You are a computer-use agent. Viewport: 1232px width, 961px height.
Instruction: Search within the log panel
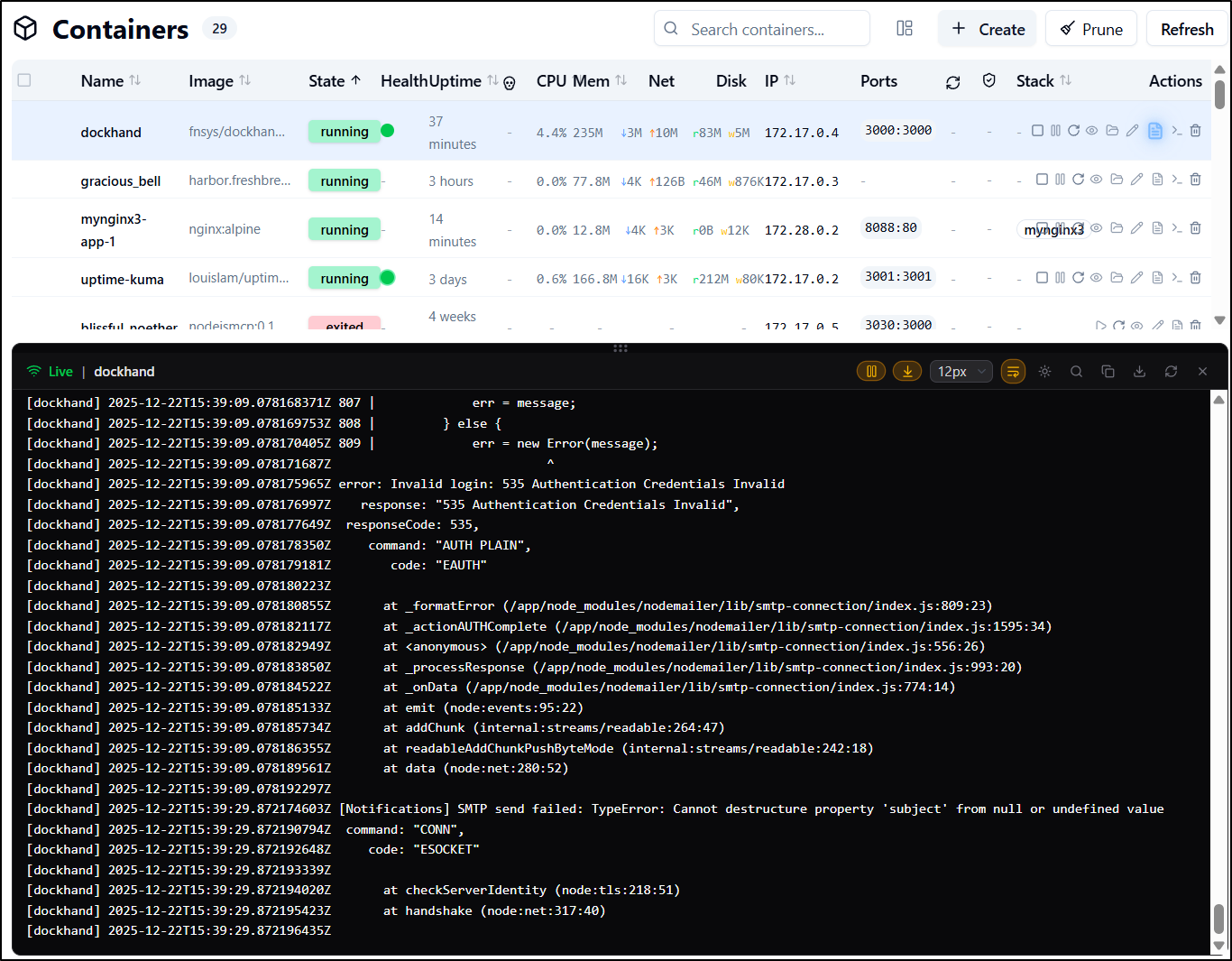pyautogui.click(x=1076, y=372)
